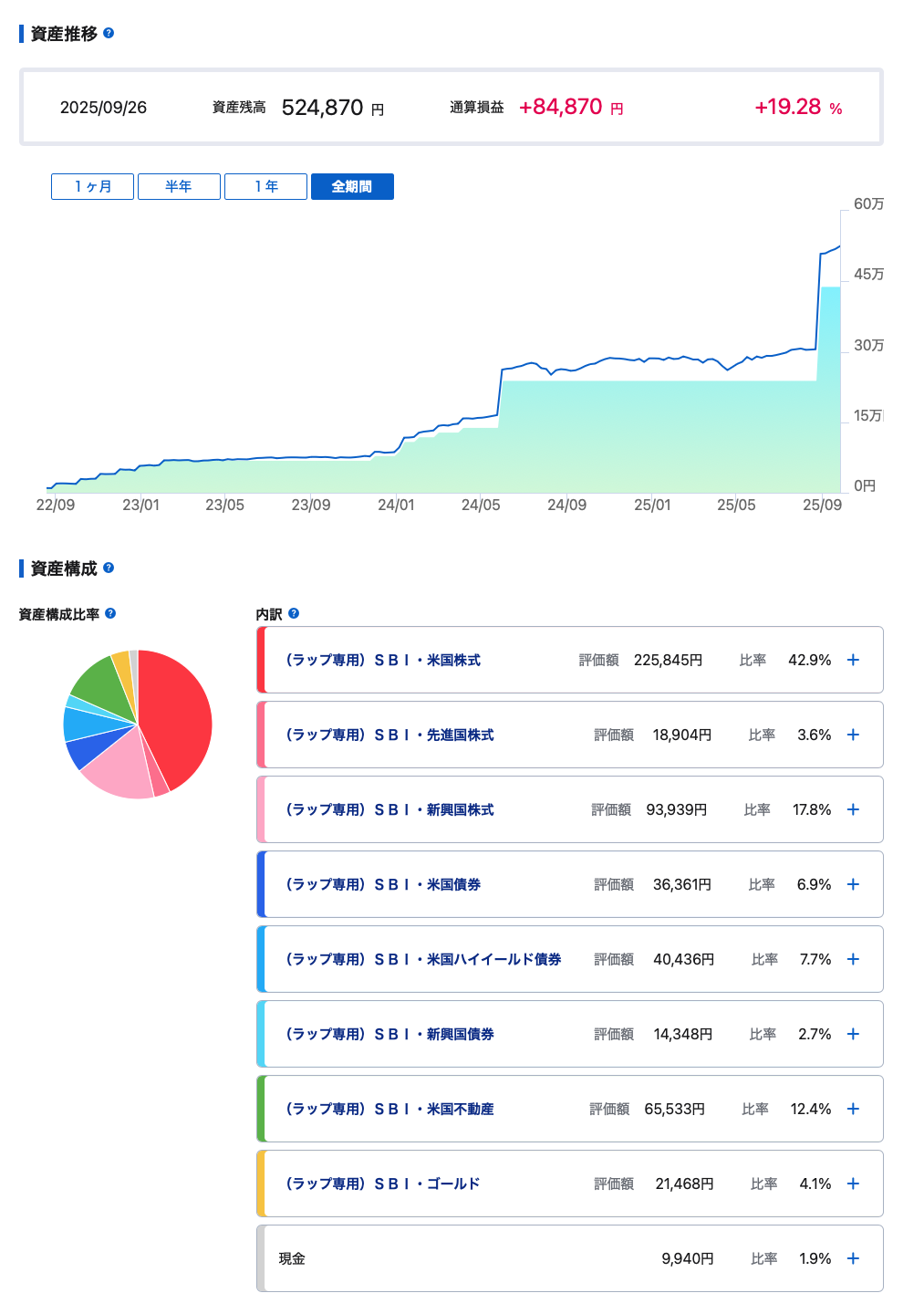Expand the 現金 row plus icon
Screen dimensions: 924x1314
[x=853, y=1258]
